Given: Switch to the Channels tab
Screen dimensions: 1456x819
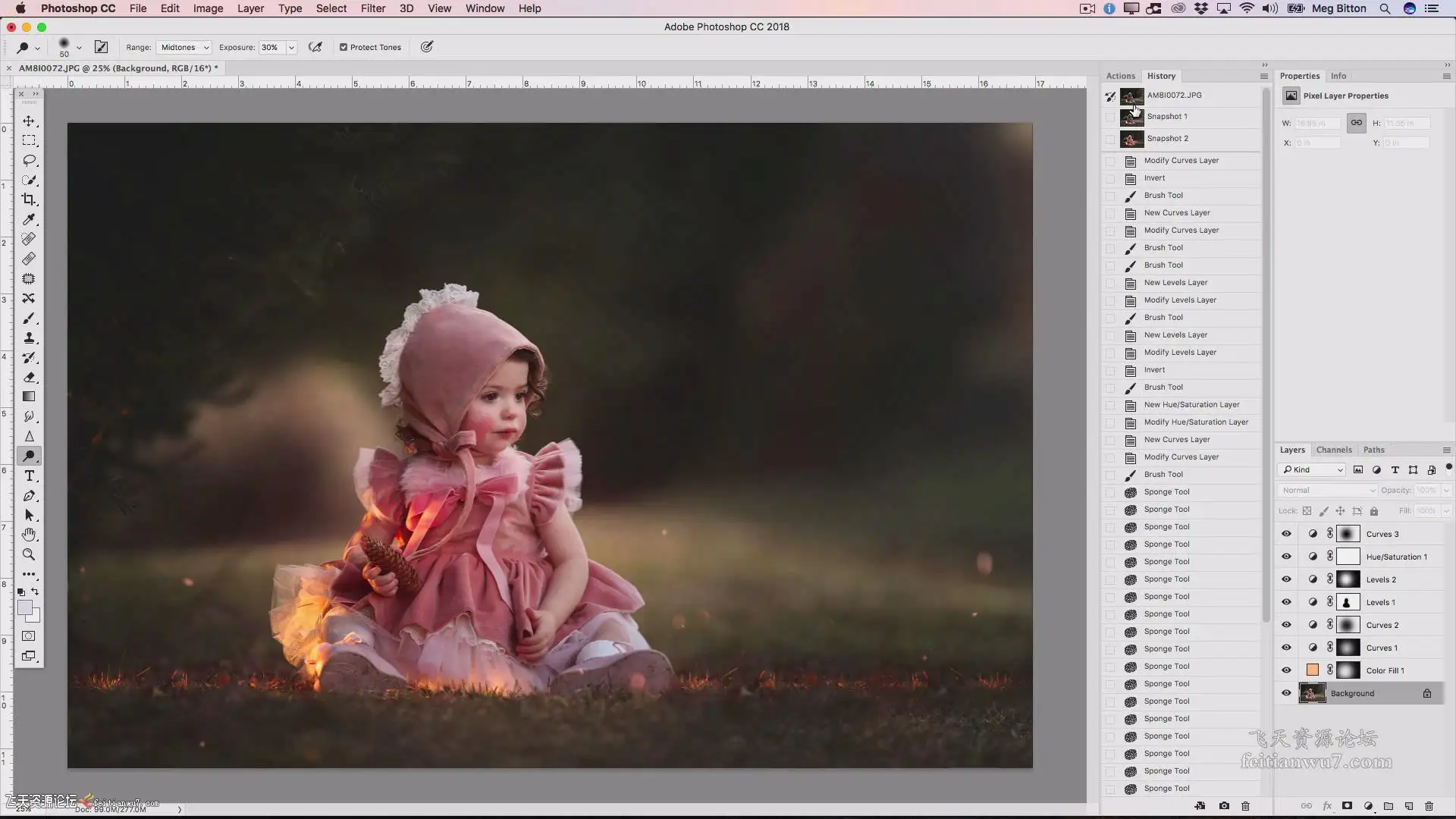Looking at the screenshot, I should point(1333,450).
